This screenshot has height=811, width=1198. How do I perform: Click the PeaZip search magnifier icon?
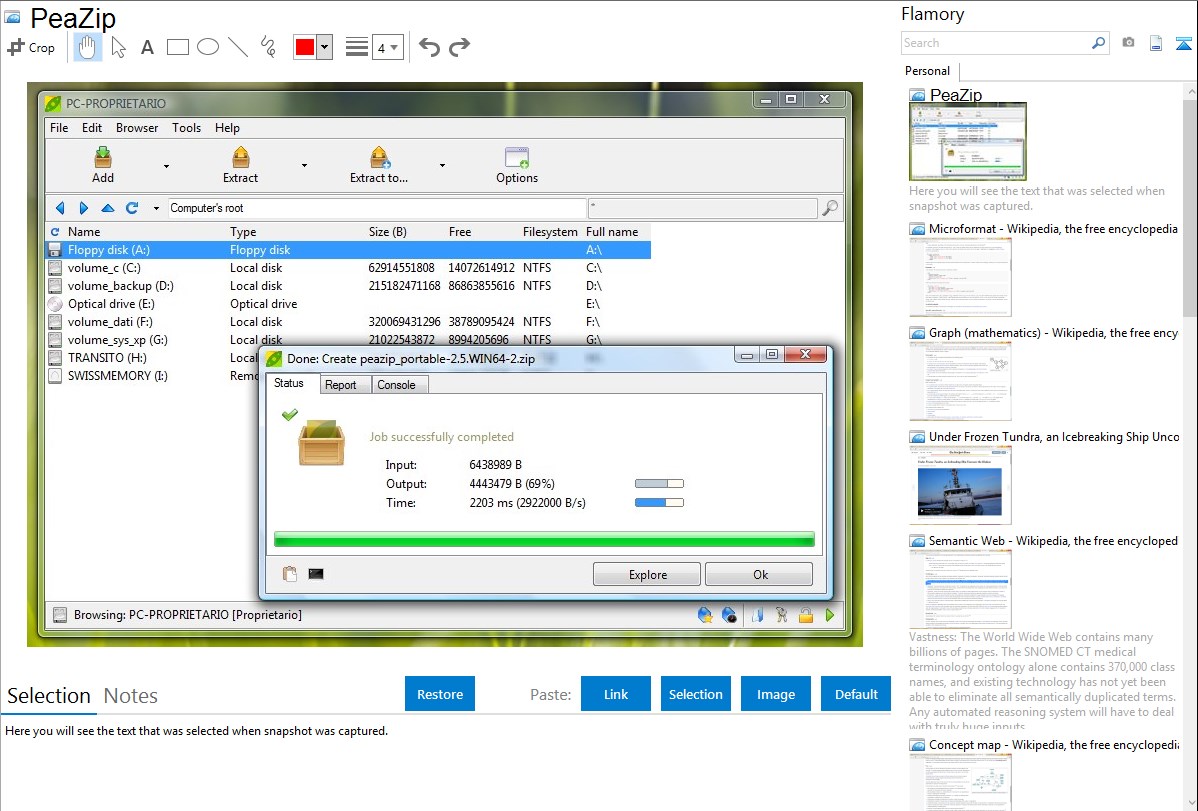point(830,208)
